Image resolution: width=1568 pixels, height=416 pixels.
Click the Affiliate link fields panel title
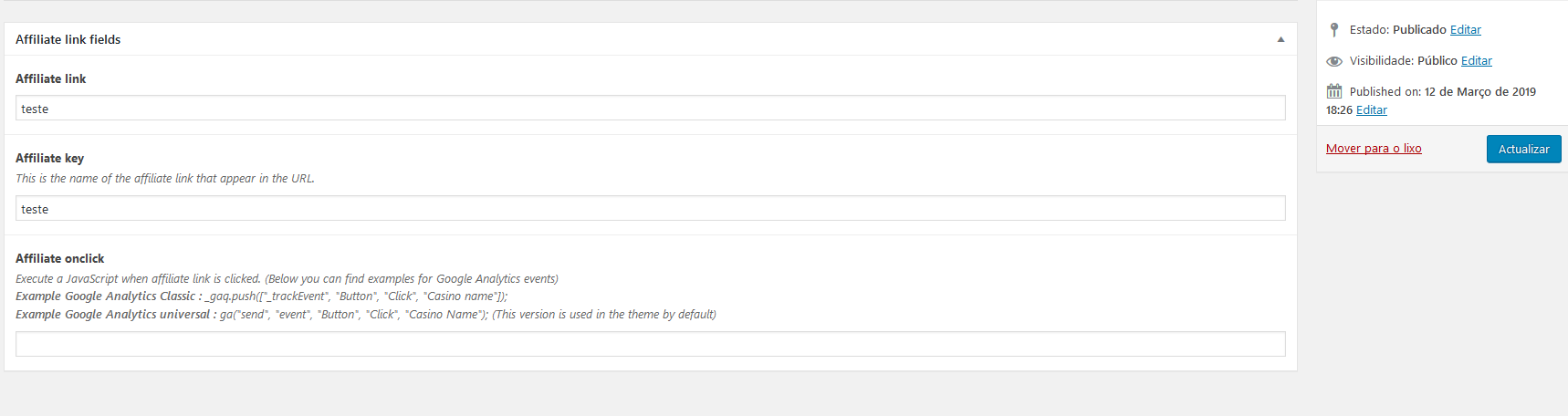[68, 39]
